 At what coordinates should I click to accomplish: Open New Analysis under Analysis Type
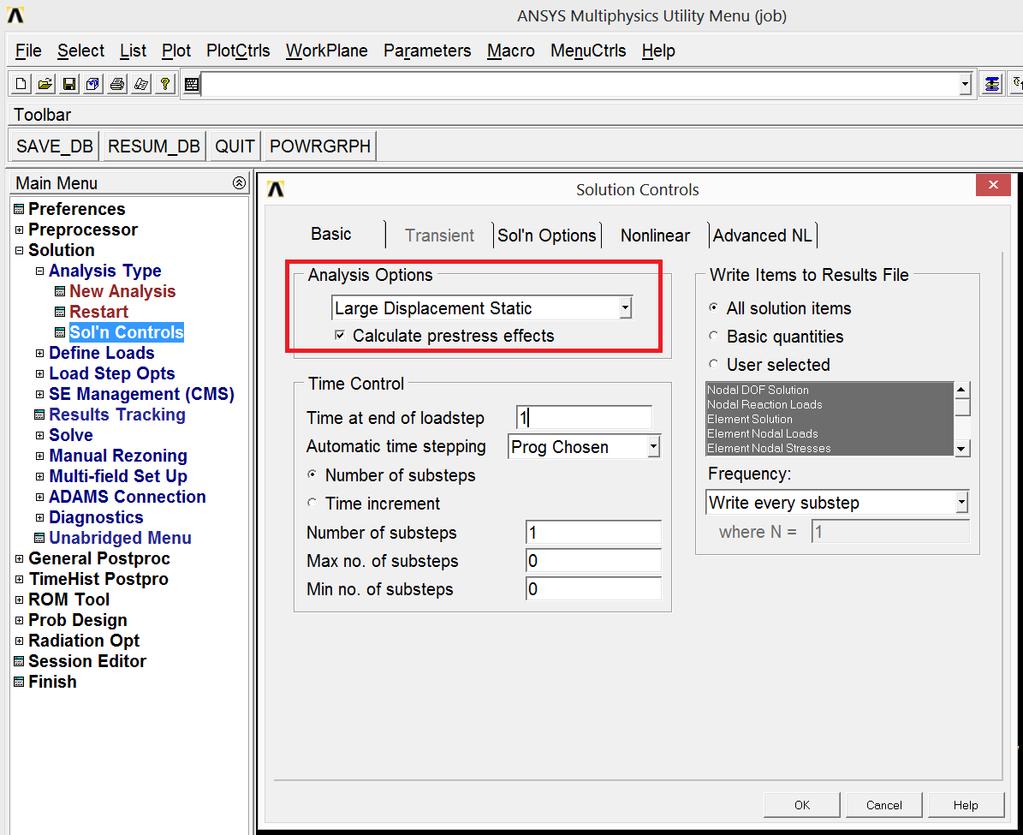[122, 291]
